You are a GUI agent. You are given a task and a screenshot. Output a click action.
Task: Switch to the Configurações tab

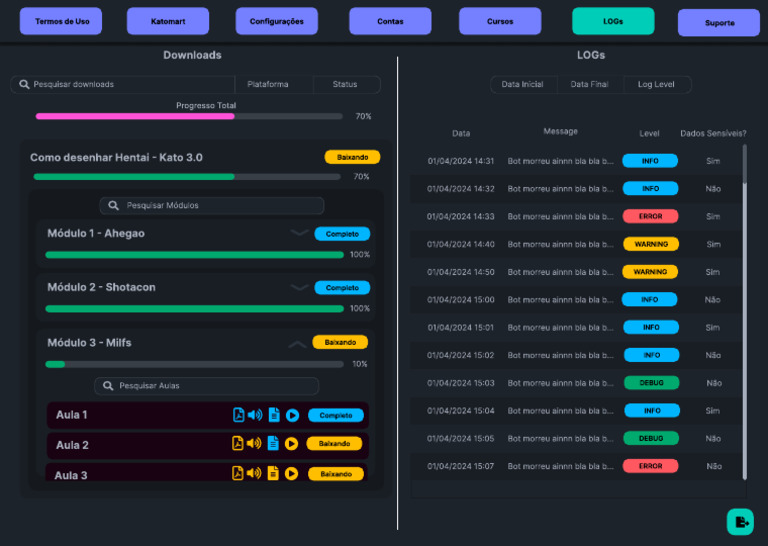pyautogui.click(x=277, y=21)
